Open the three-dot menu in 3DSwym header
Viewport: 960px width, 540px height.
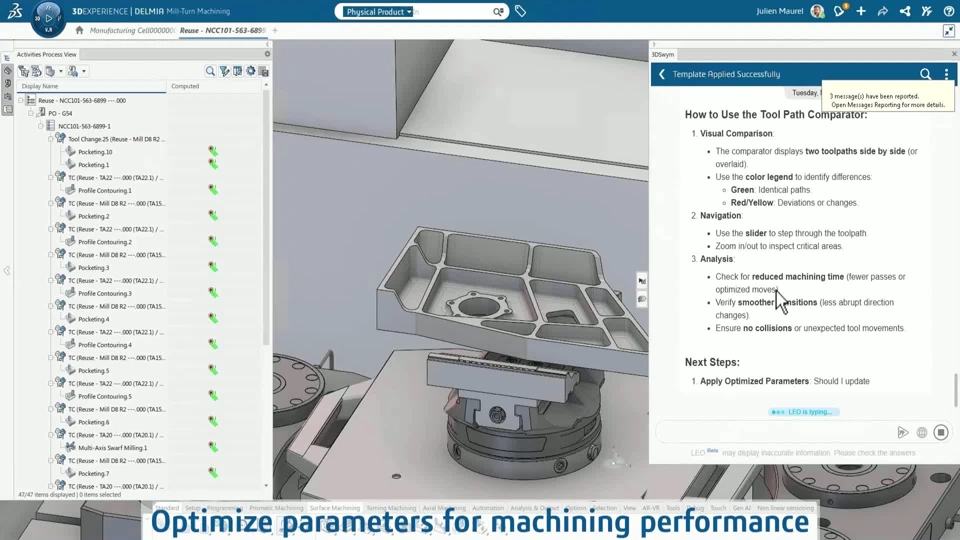947,74
